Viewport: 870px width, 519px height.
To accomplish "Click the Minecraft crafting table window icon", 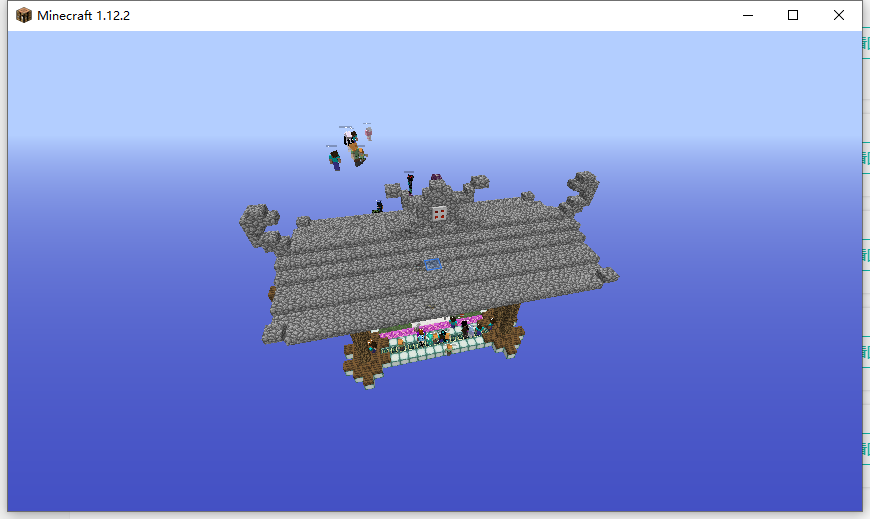I will (x=24, y=15).
